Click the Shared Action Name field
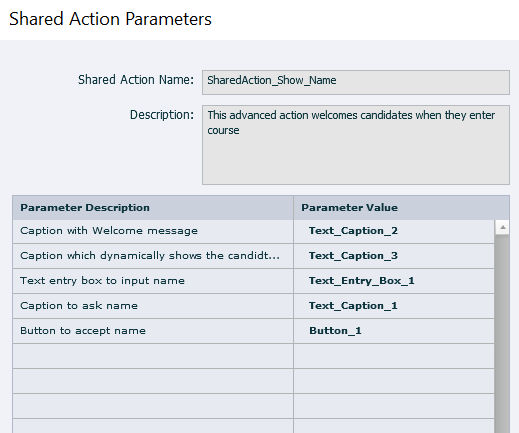The width and height of the screenshot is (519, 433). pyautogui.click(x=356, y=82)
